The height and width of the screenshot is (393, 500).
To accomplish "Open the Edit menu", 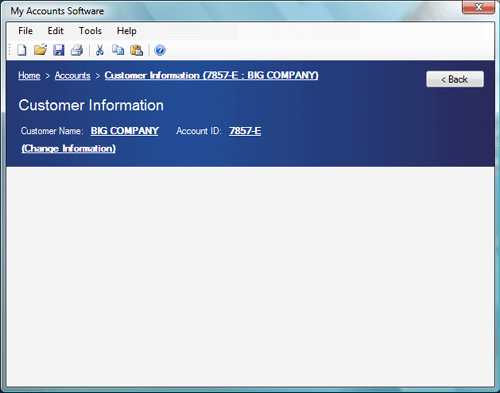I will 55,31.
